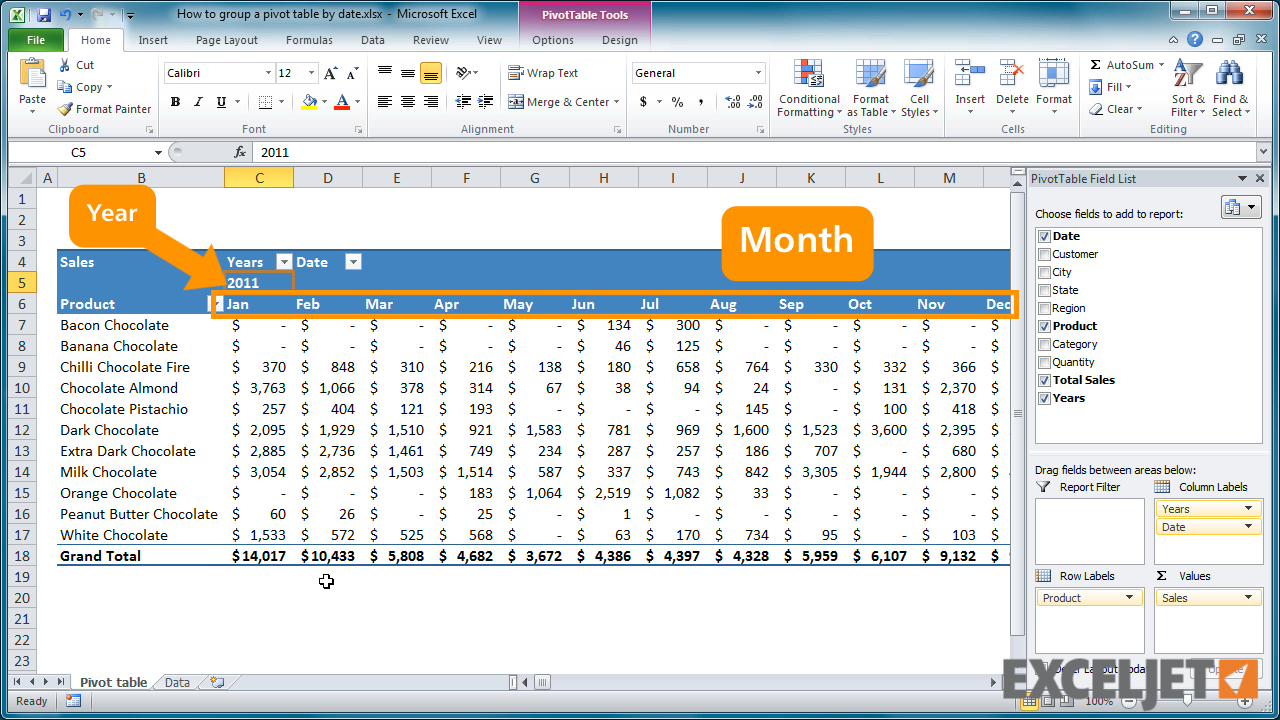Switch to the Page Layout tab
Image resolution: width=1280 pixels, height=720 pixels.
coord(227,40)
